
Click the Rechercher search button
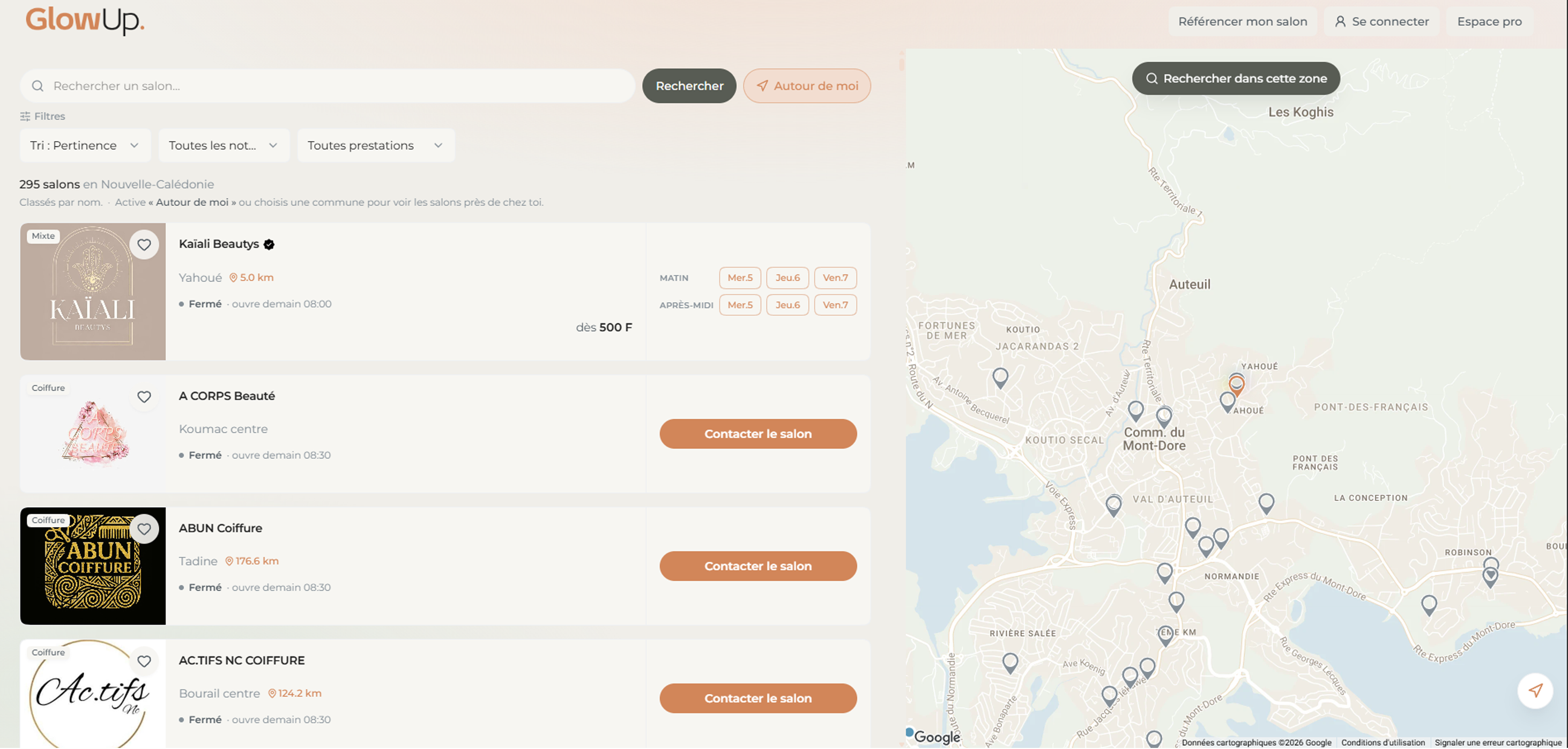[689, 86]
